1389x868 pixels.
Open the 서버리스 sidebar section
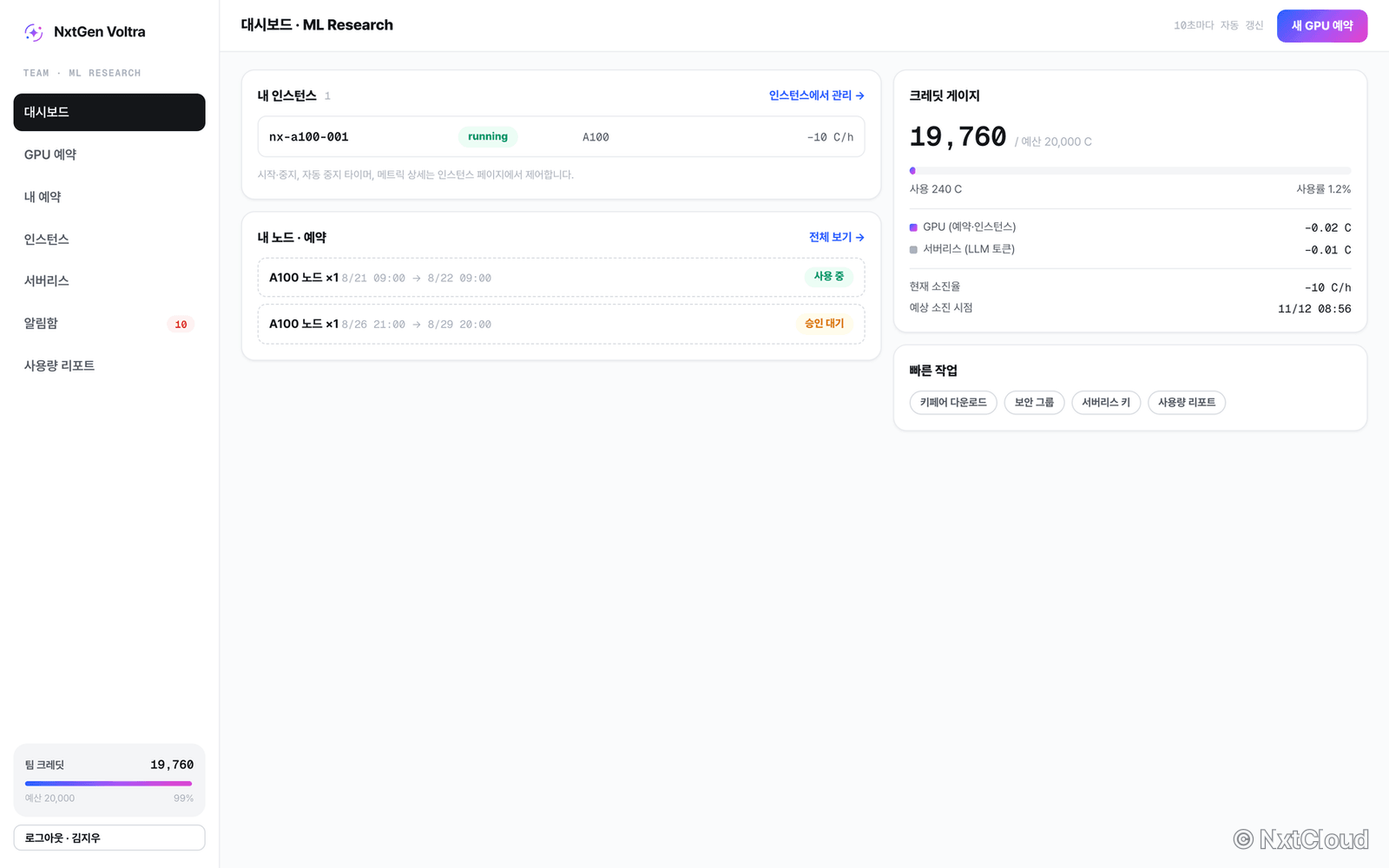[x=109, y=281]
